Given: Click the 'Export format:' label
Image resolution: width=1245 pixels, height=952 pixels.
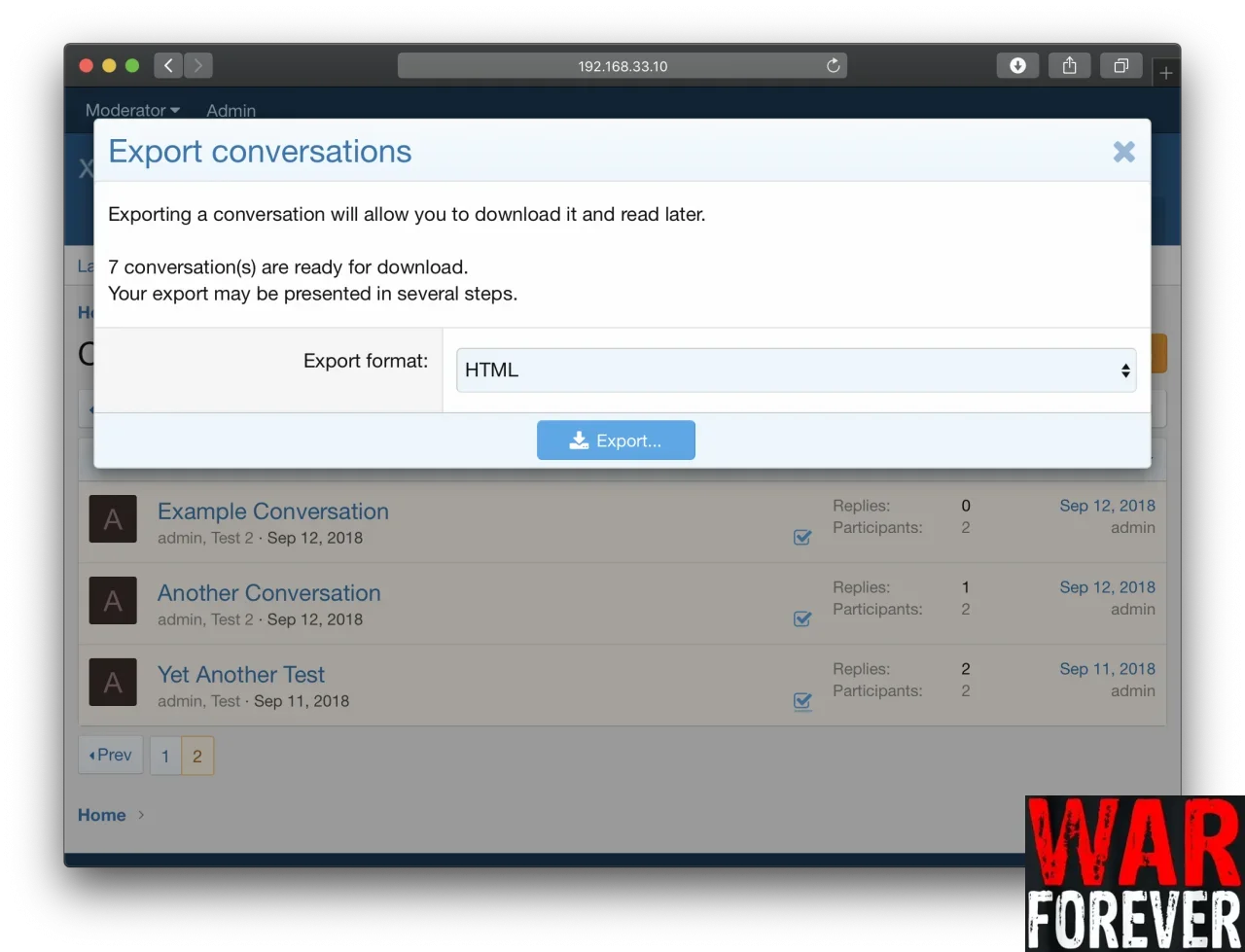Looking at the screenshot, I should point(366,361).
